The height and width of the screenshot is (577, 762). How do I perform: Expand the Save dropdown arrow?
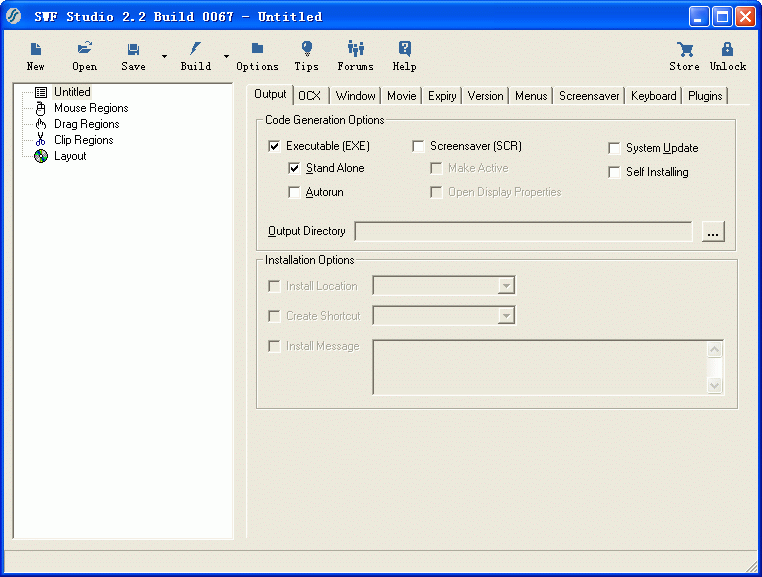tap(164, 56)
